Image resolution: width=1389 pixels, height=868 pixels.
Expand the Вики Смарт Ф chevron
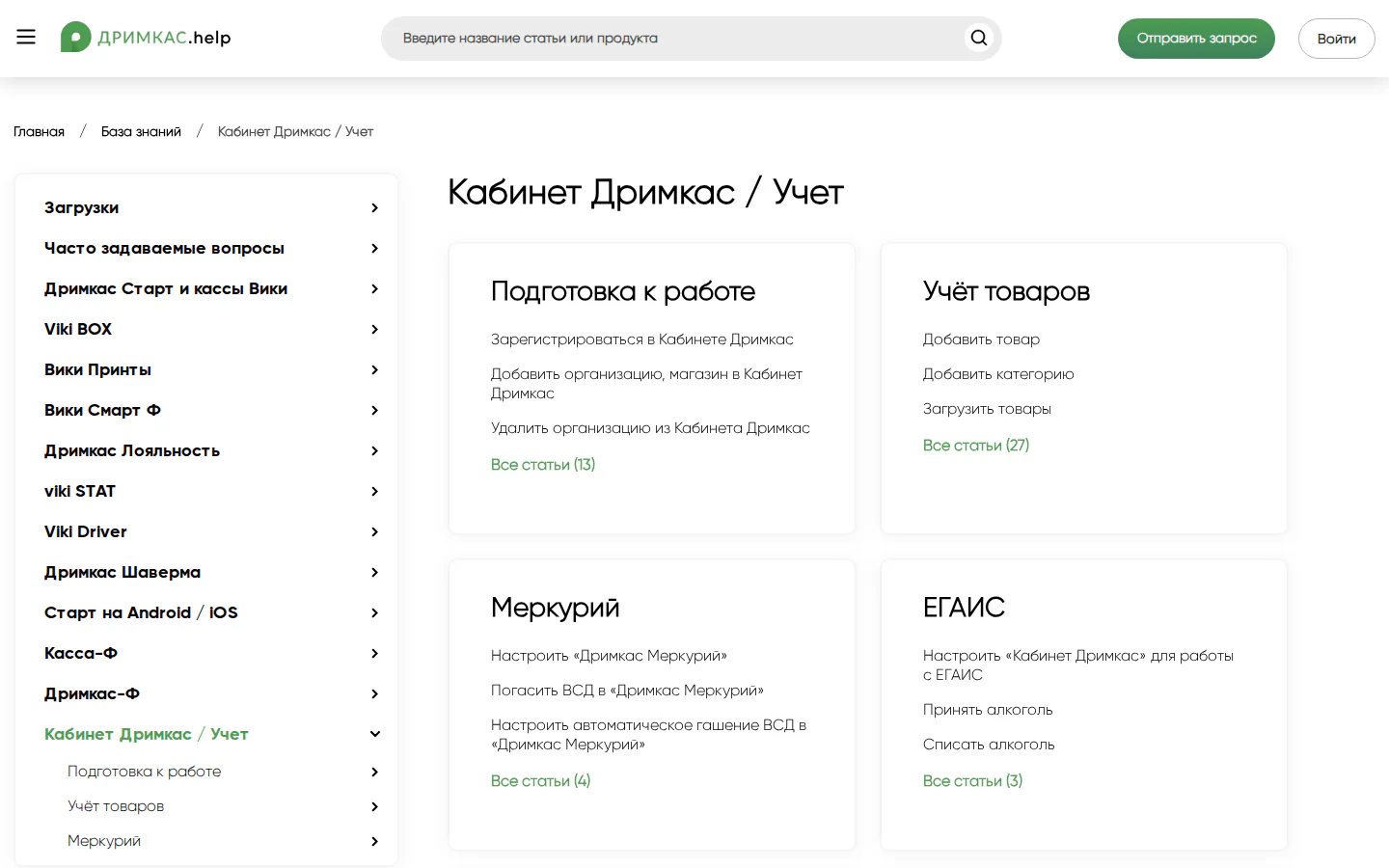(x=374, y=410)
